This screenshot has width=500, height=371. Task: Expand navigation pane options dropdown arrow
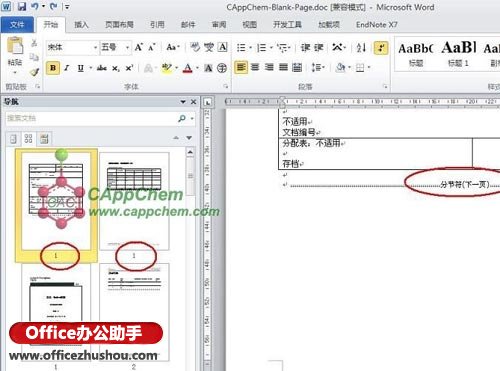(183, 102)
